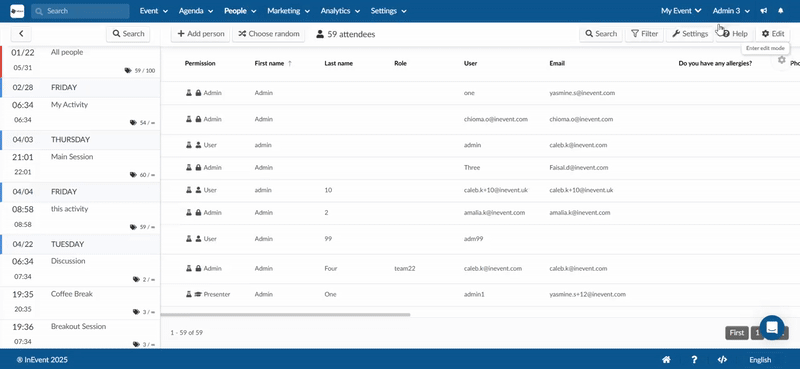The image size is (800, 369).
Task: Open the wrench Settings button
Action: pos(690,34)
